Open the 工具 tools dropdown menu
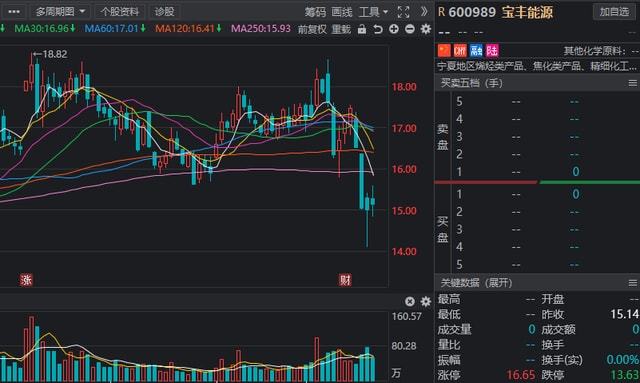The image size is (640, 383). [x=373, y=12]
